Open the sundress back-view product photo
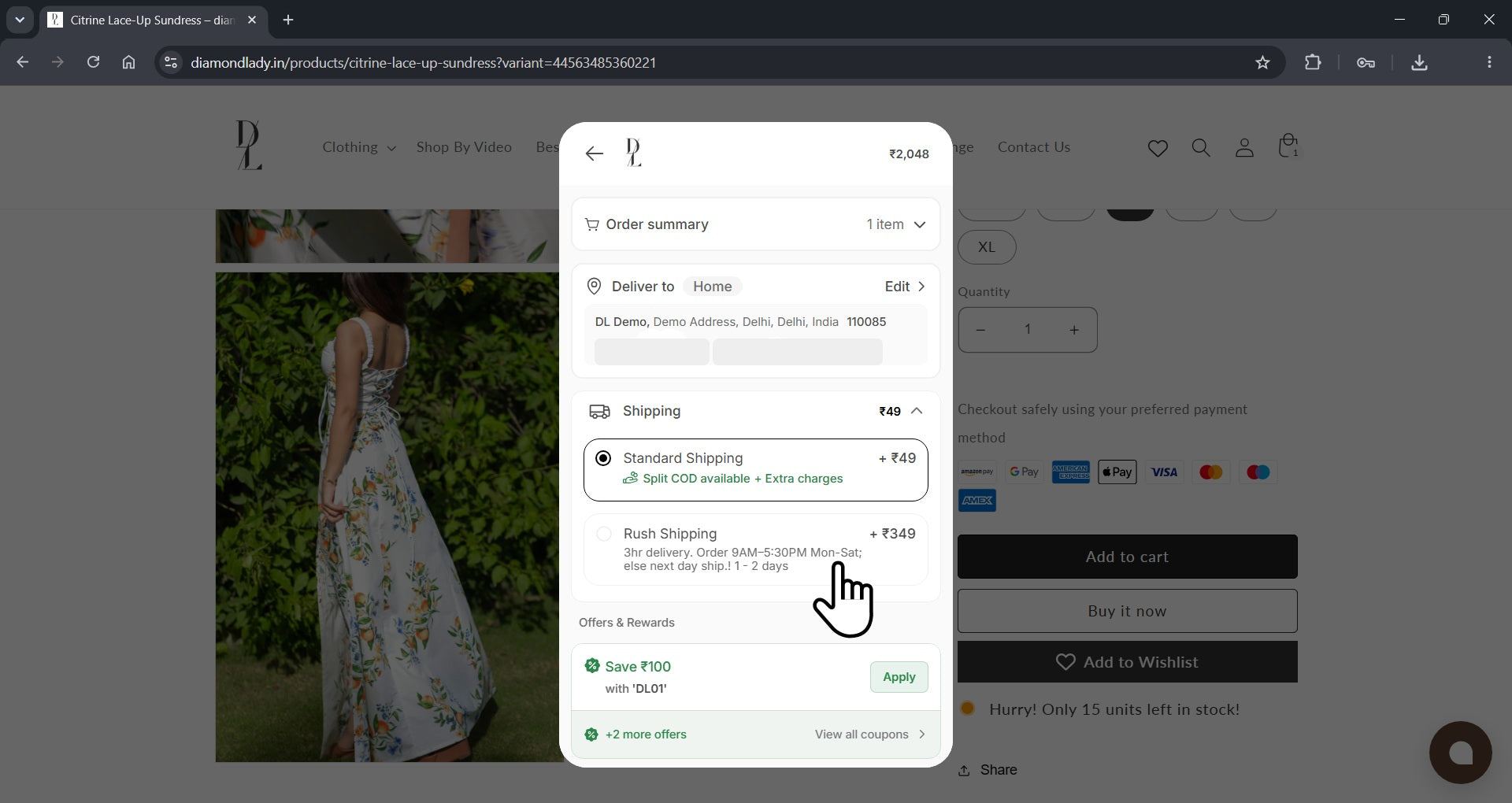Screen dimensions: 1512x803 [x=387, y=517]
